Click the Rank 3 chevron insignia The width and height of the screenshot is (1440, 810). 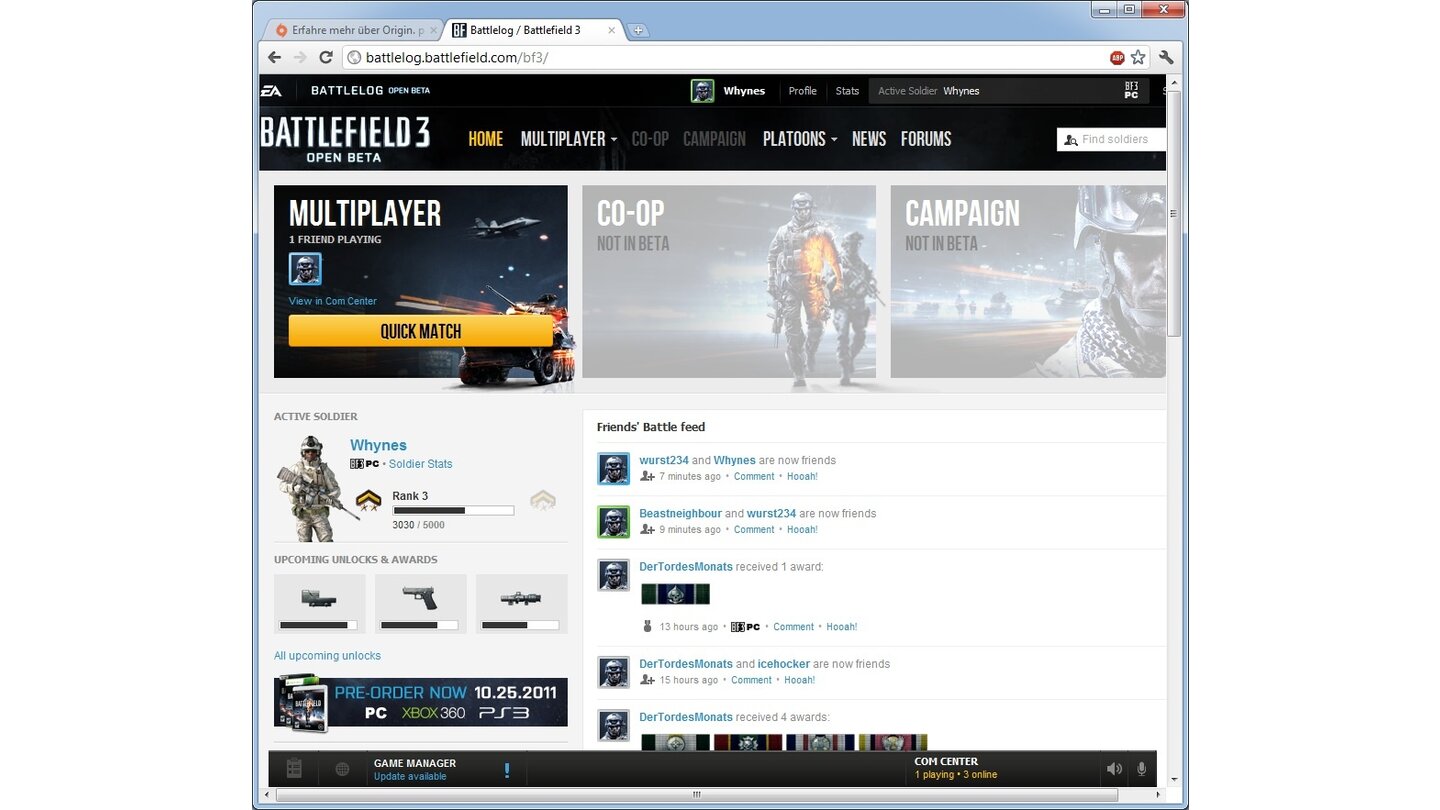point(369,500)
